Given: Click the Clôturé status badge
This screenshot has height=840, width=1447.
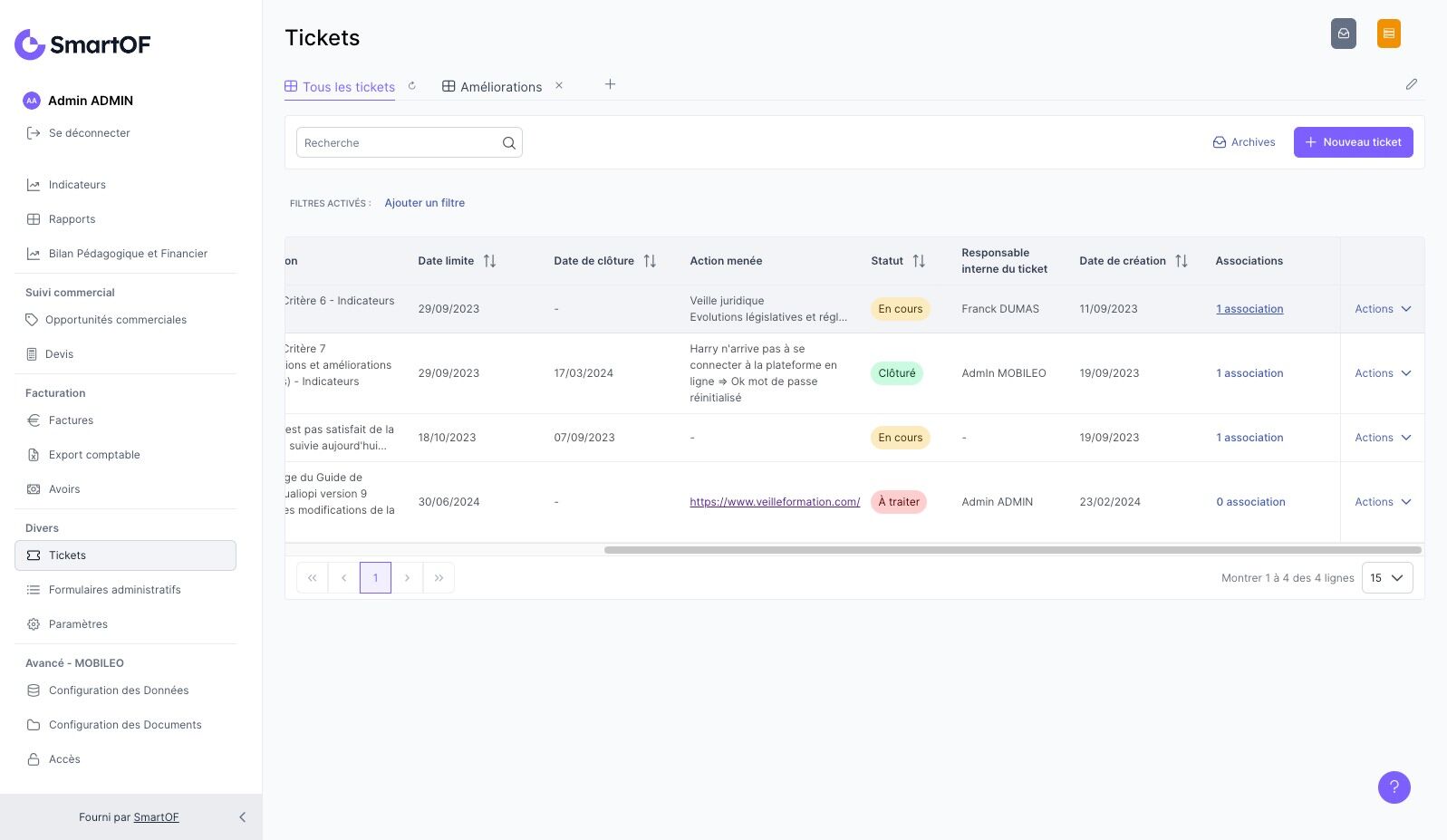Looking at the screenshot, I should click(x=897, y=373).
